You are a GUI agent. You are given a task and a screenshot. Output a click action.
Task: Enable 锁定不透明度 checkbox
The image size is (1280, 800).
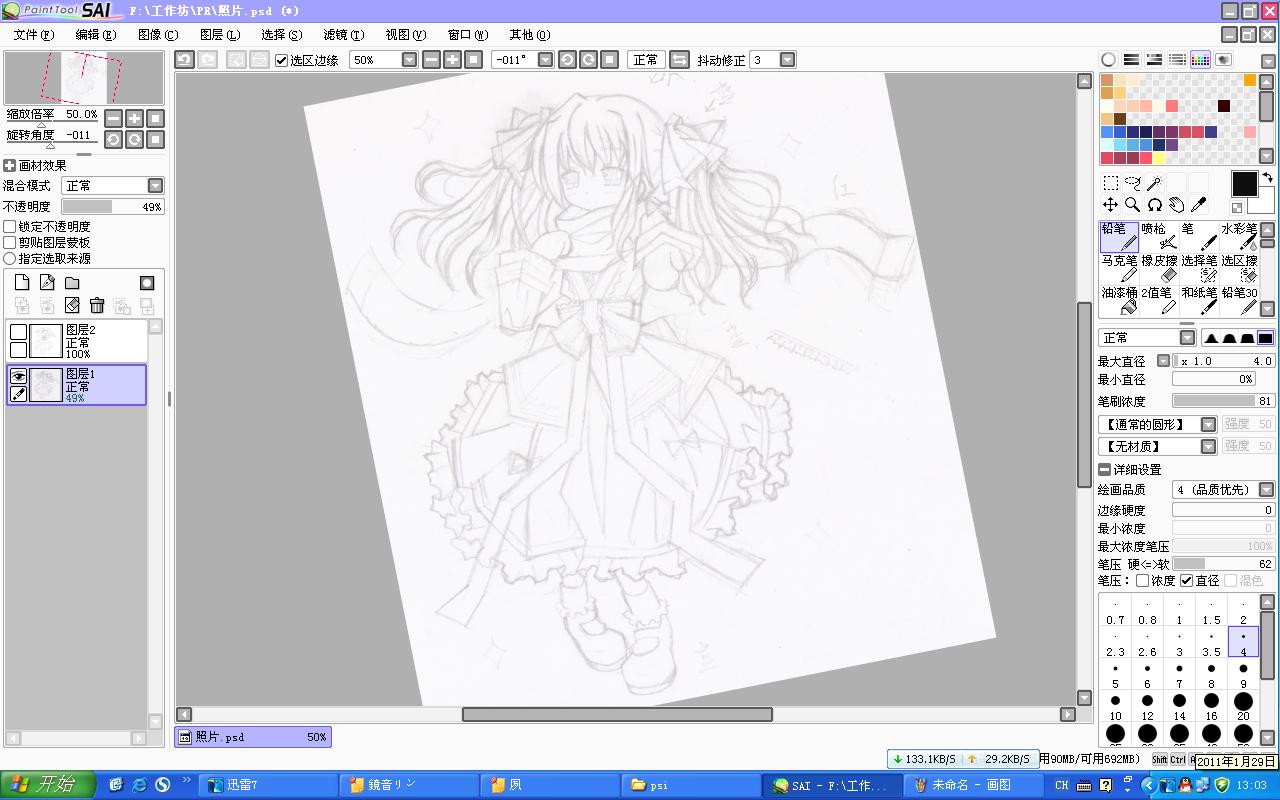pos(10,227)
